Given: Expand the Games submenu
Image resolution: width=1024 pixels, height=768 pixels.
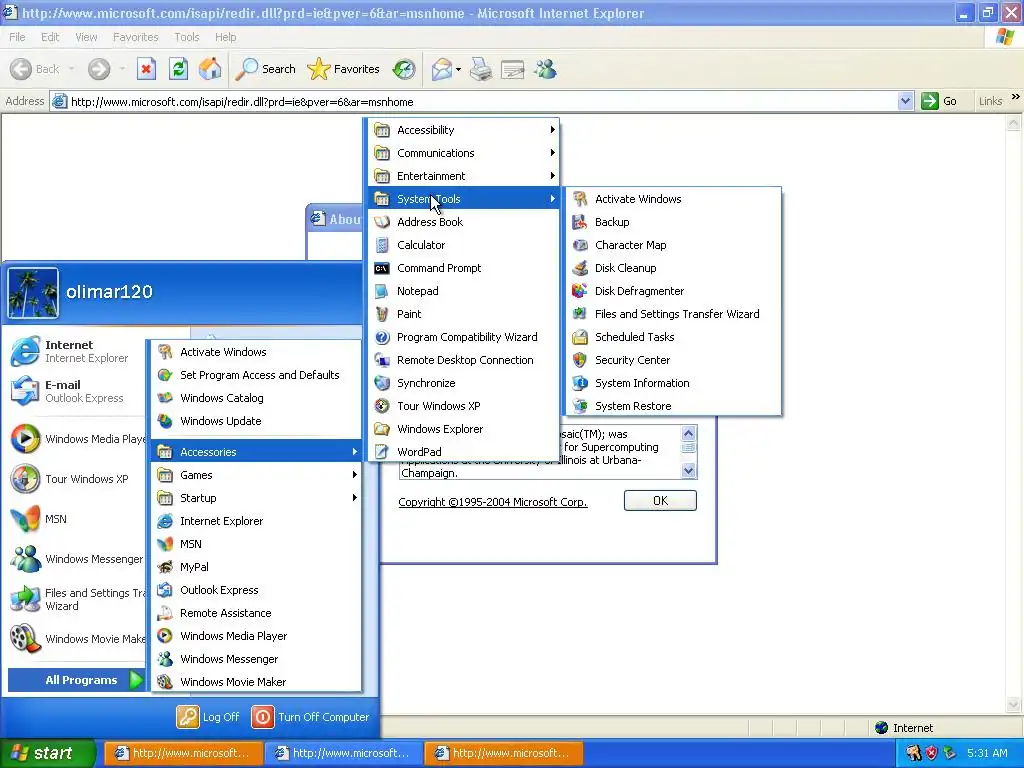Looking at the screenshot, I should tap(256, 475).
